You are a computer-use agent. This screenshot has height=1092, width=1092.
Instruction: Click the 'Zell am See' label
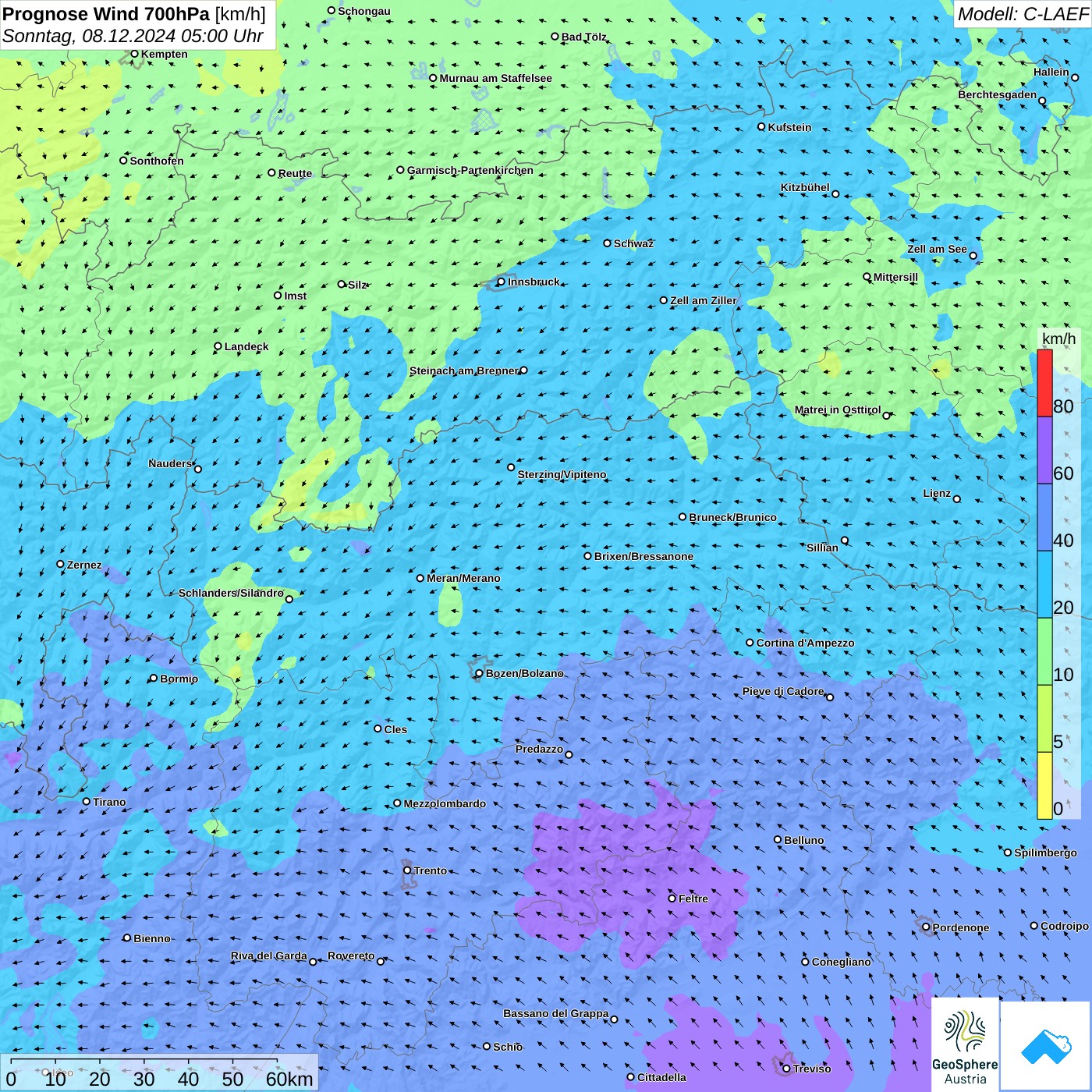click(x=937, y=249)
